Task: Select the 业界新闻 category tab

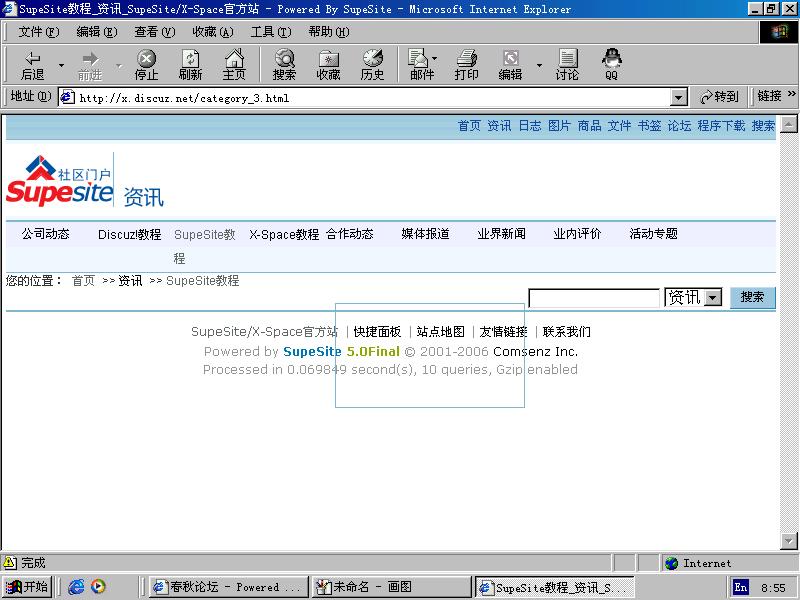Action: click(x=501, y=234)
